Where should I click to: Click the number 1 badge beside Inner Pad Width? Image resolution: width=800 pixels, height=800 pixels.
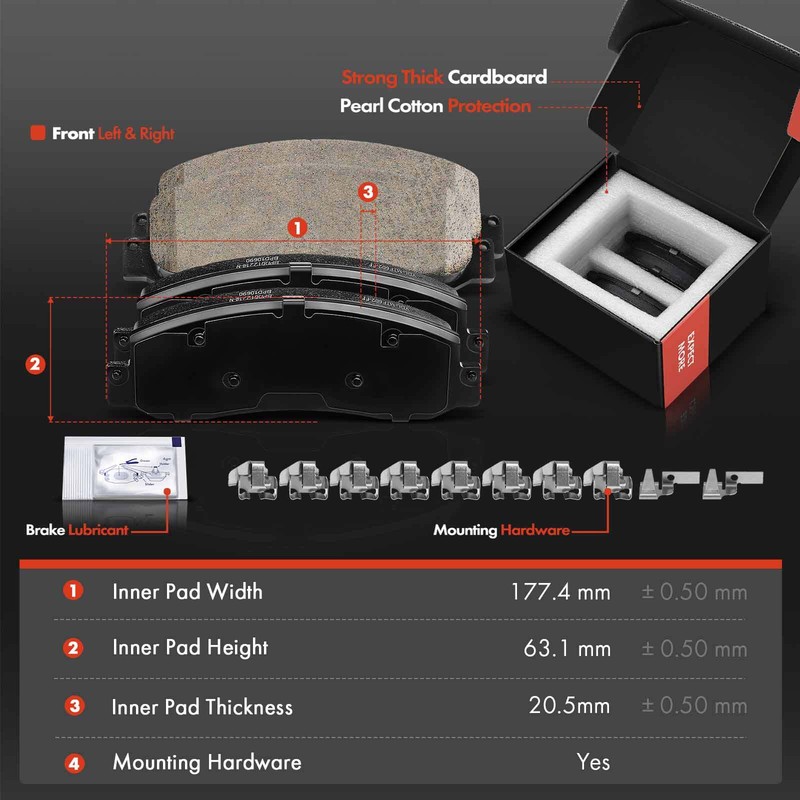point(73,591)
